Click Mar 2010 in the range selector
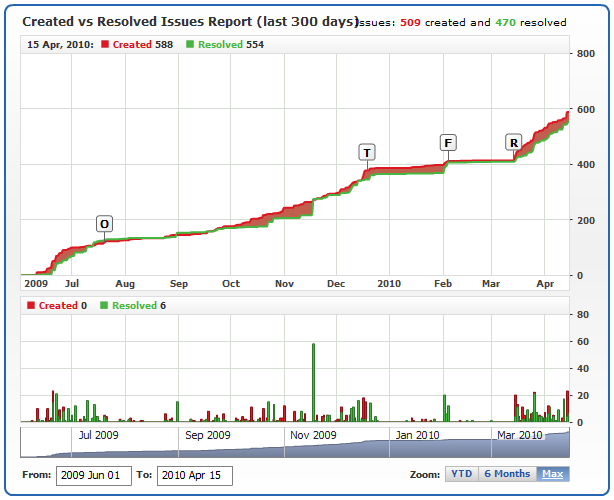614x500 pixels. 520,435
